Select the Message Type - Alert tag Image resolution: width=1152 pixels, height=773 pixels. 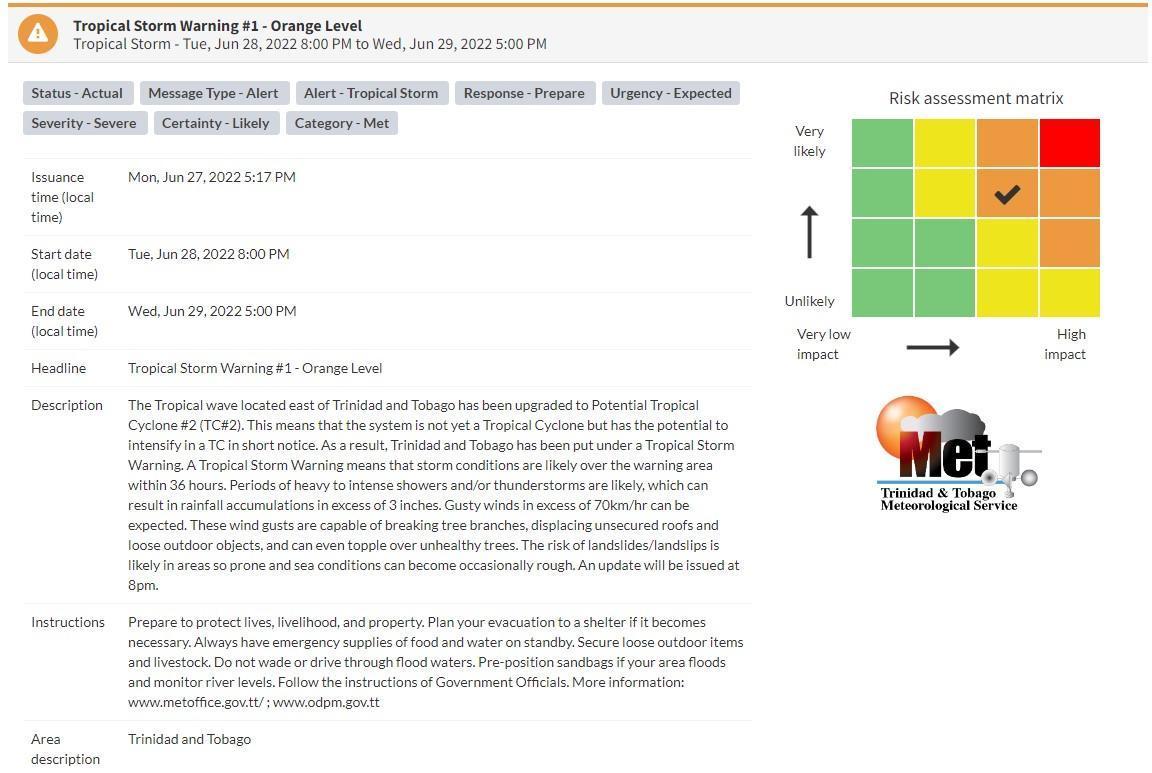point(213,93)
